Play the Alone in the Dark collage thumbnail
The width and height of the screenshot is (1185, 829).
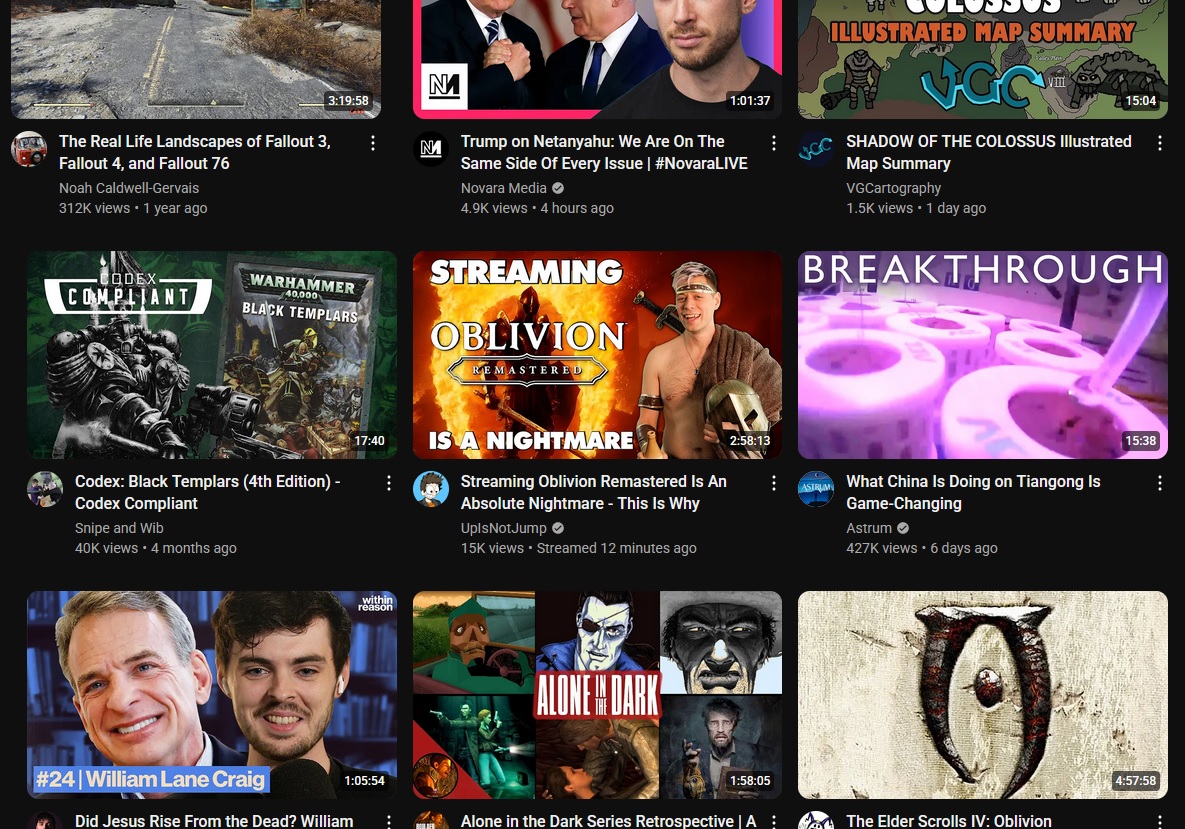597,695
